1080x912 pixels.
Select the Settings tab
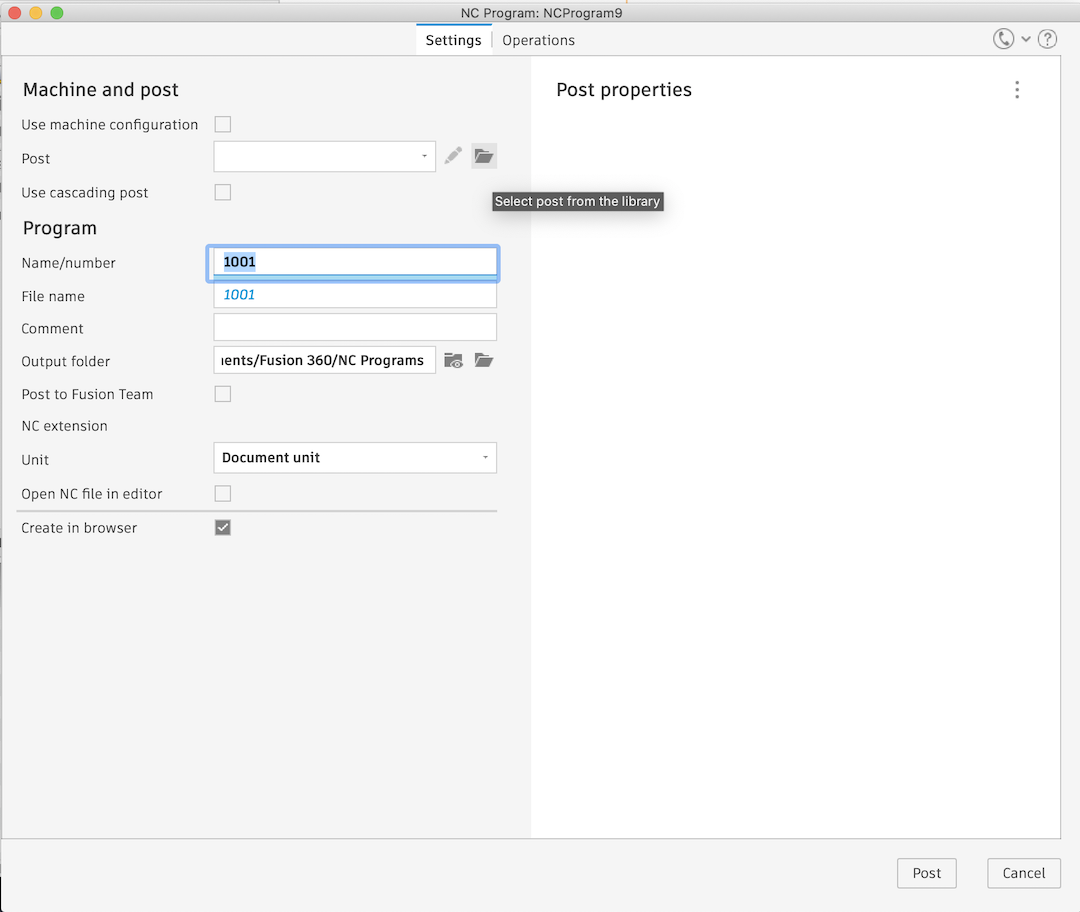pyautogui.click(x=453, y=40)
